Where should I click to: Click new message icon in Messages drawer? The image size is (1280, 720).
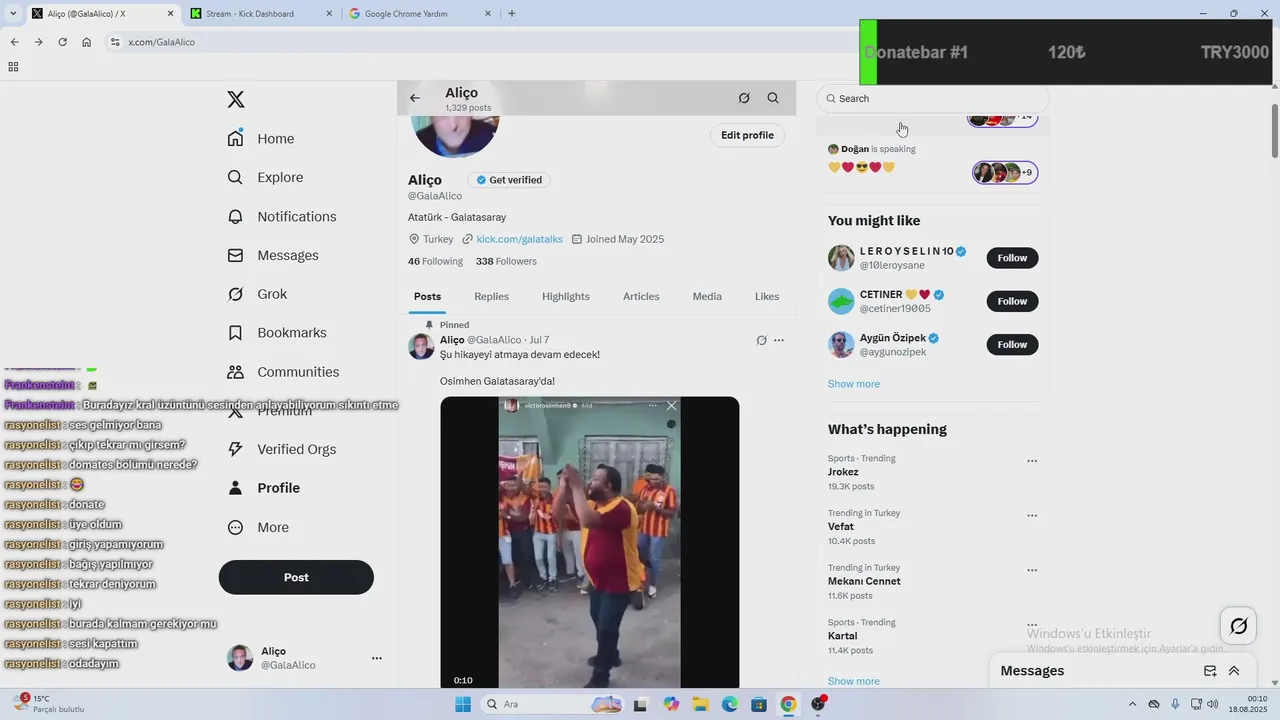point(1210,671)
